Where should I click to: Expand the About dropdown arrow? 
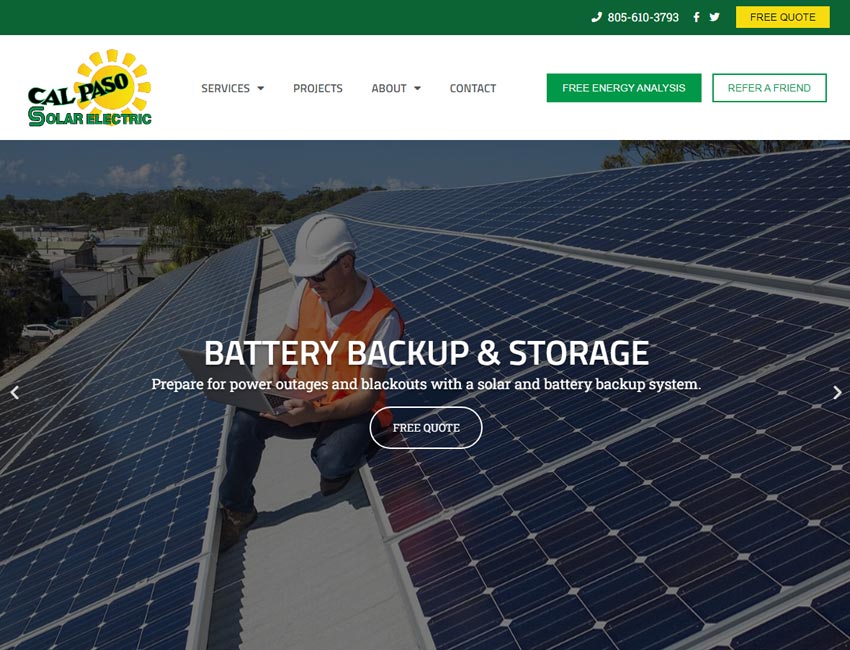(x=417, y=88)
